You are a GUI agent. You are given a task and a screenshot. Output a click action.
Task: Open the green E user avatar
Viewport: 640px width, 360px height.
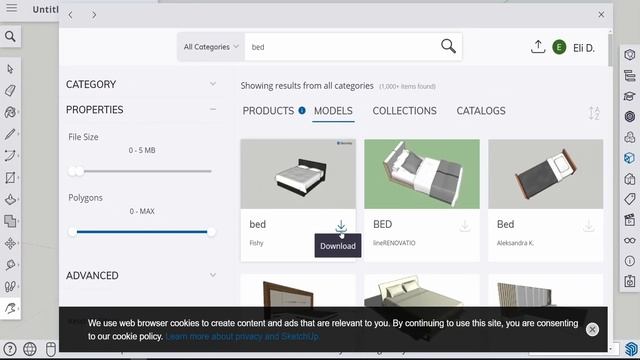pos(559,47)
